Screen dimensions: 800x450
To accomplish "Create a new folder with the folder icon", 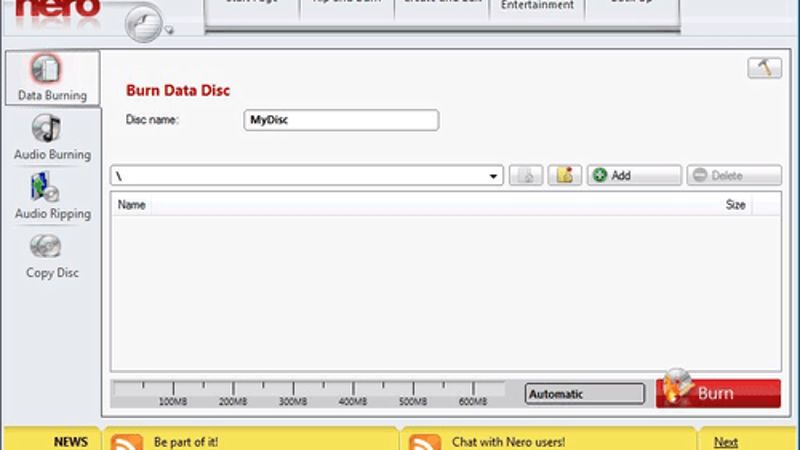I will click(565, 176).
